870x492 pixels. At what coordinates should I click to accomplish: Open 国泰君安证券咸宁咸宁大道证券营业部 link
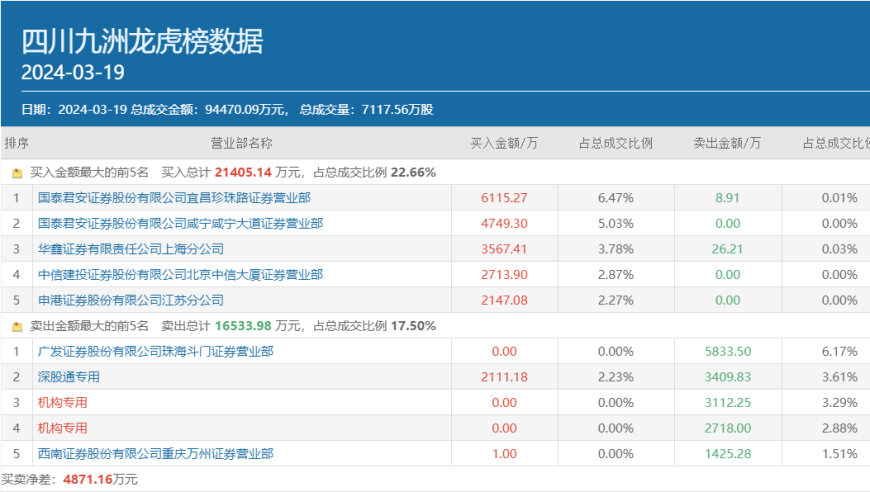pyautogui.click(x=180, y=224)
